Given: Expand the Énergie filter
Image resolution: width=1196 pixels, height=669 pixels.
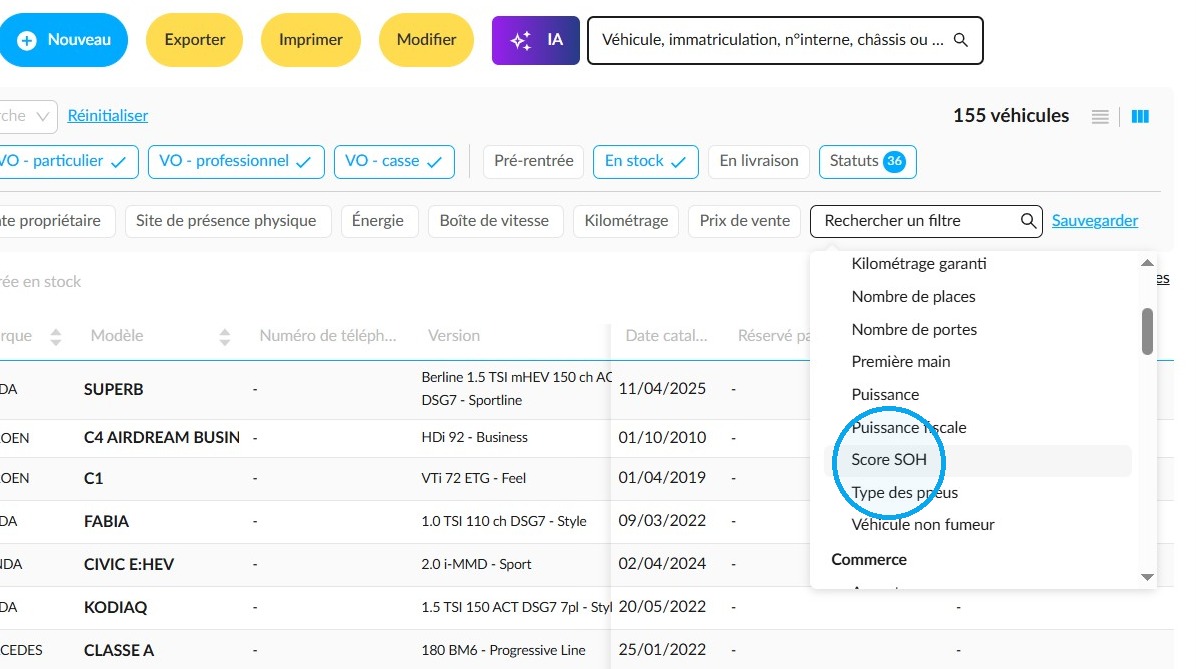Looking at the screenshot, I should point(378,221).
